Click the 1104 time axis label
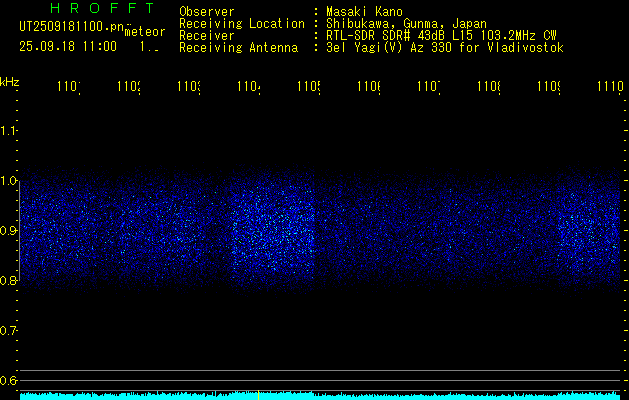 click(249, 86)
